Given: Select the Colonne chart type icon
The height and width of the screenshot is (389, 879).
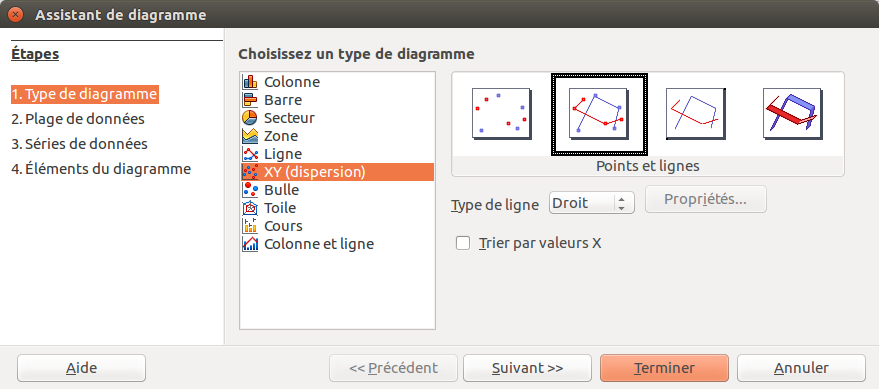Looking at the screenshot, I should 249,82.
